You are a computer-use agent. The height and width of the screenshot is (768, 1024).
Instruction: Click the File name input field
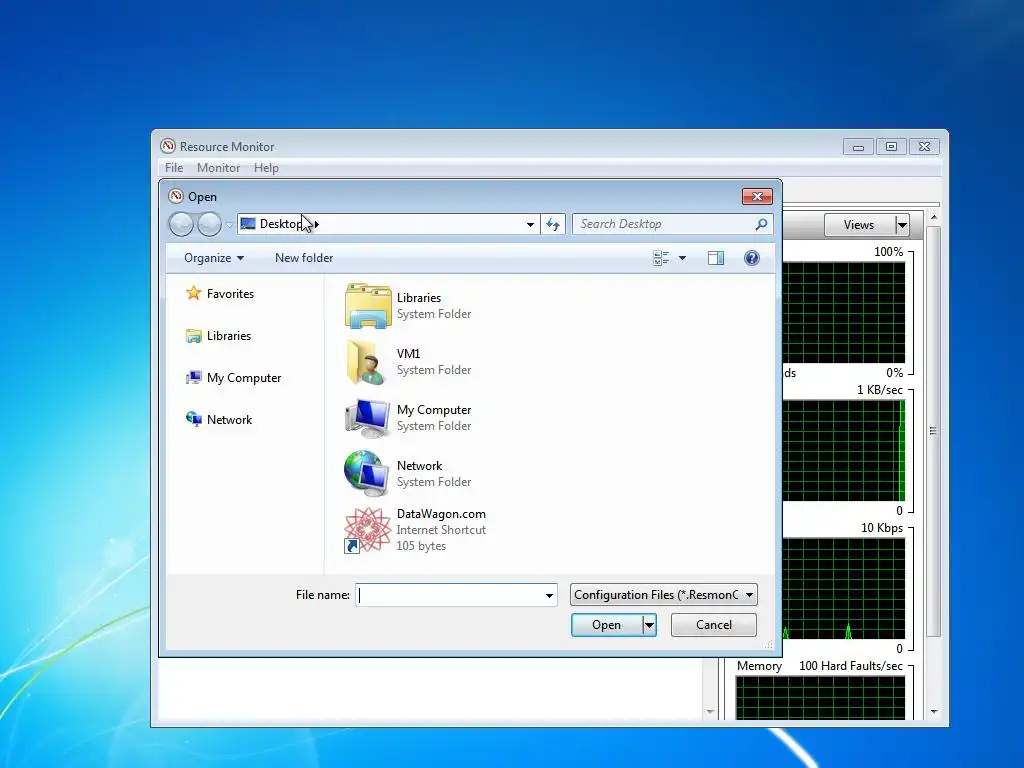click(x=449, y=595)
